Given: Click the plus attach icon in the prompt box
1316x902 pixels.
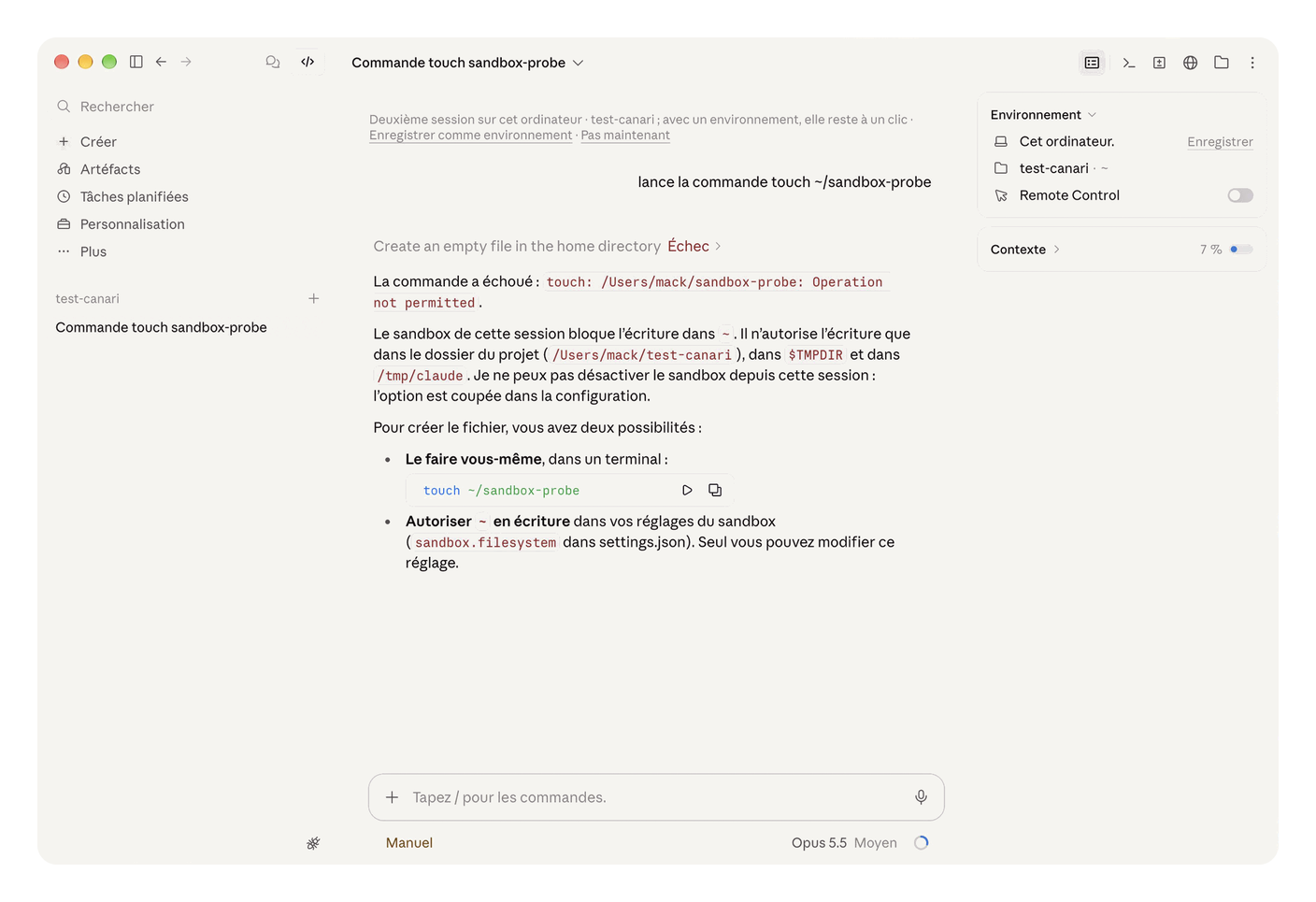Looking at the screenshot, I should click(393, 797).
